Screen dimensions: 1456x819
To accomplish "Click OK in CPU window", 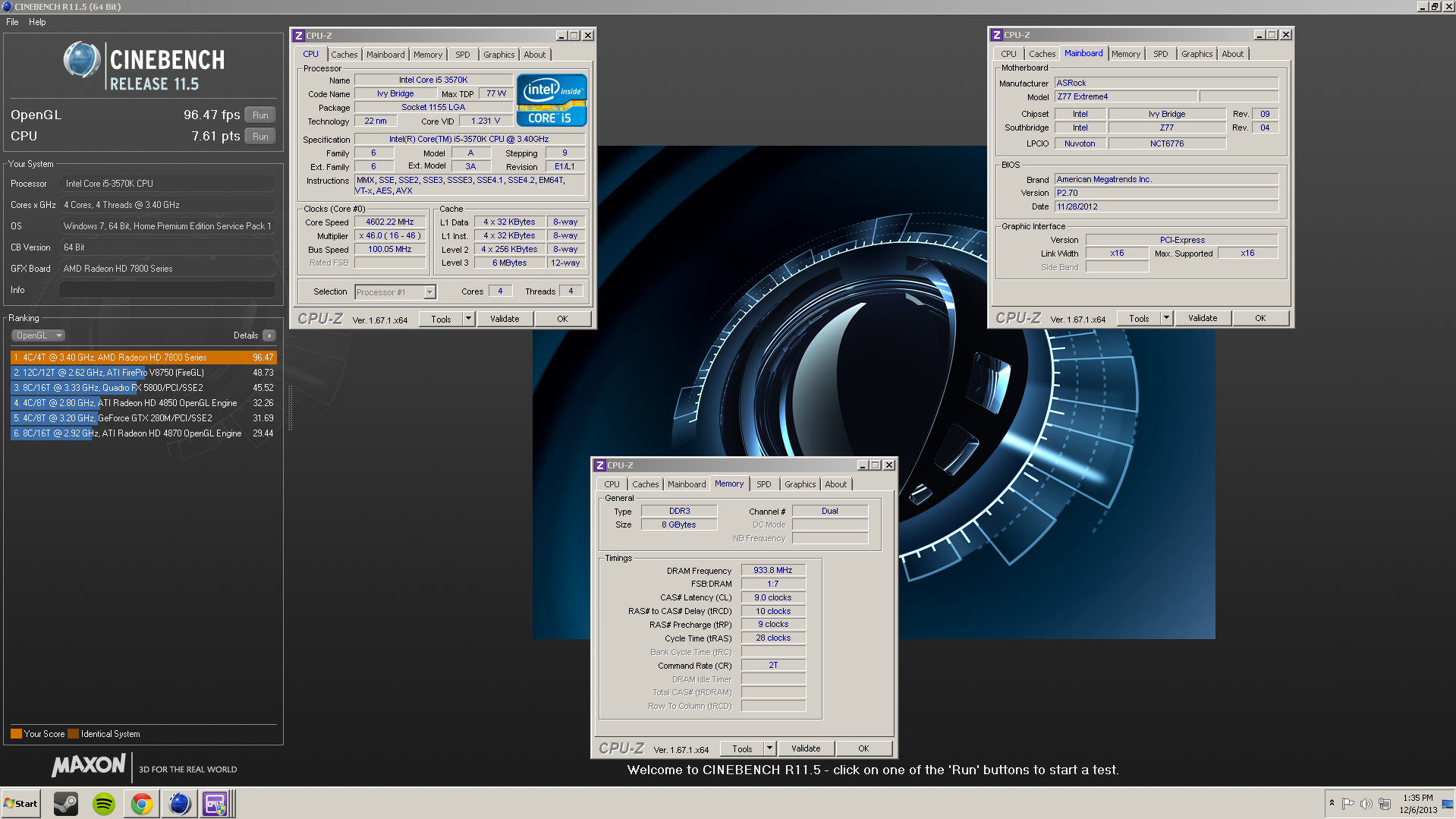I will click(562, 320).
